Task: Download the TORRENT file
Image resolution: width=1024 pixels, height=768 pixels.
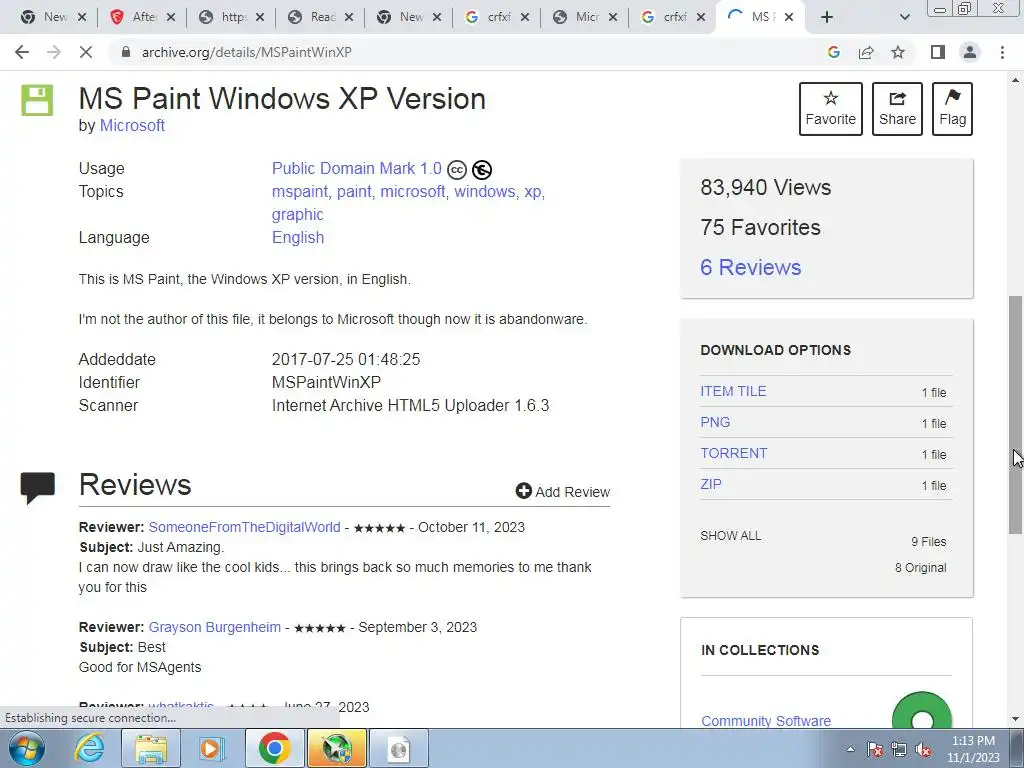Action: click(733, 453)
